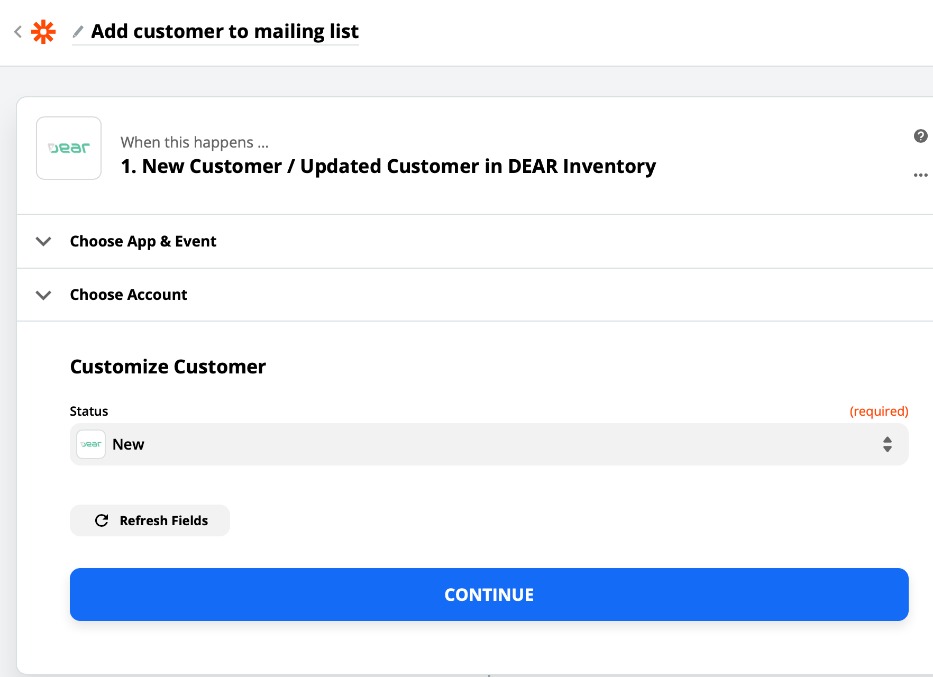933x677 pixels.
Task: Open help via the question mark icon
Action: click(x=920, y=137)
